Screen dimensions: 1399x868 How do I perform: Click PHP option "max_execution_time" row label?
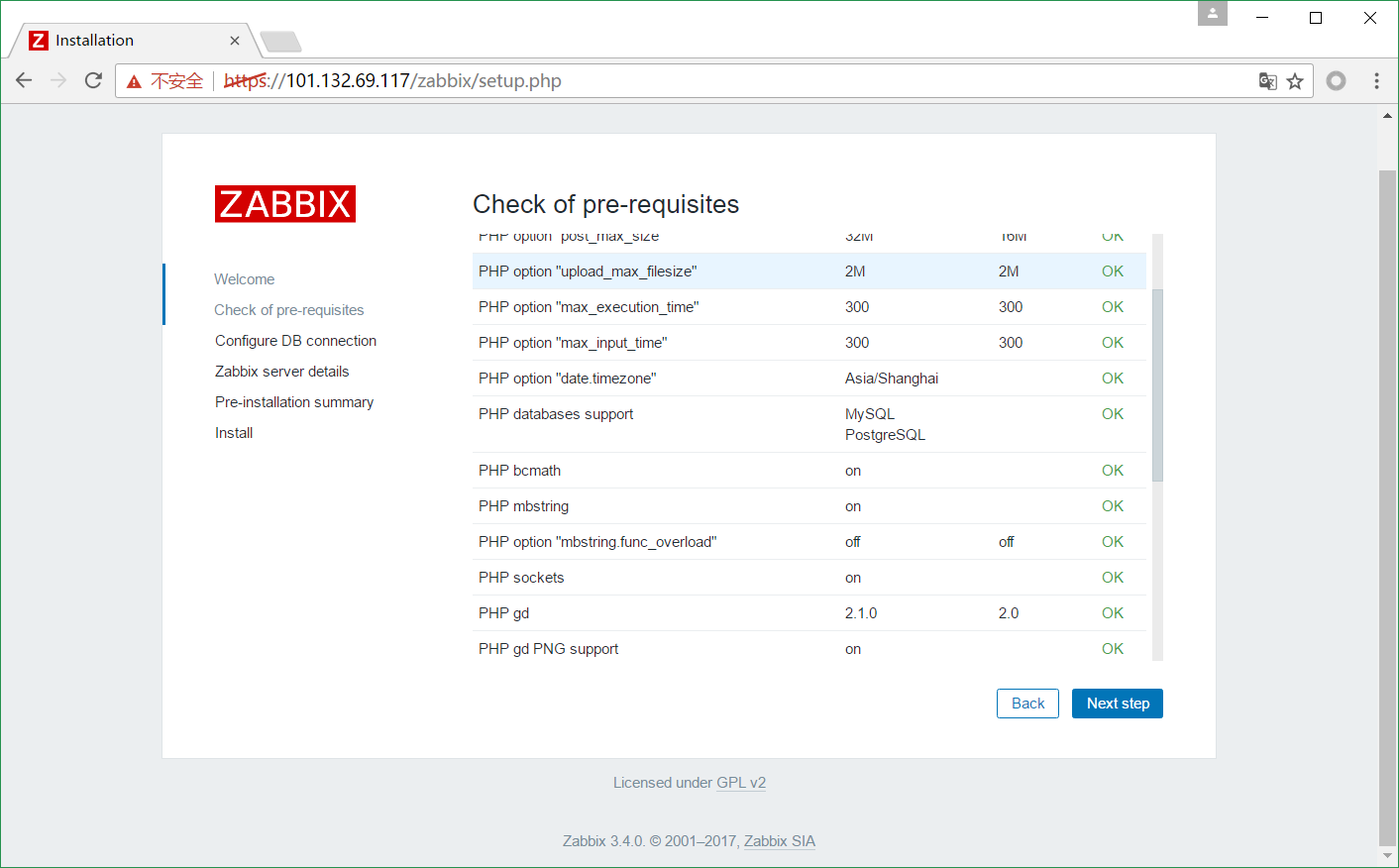tap(589, 307)
